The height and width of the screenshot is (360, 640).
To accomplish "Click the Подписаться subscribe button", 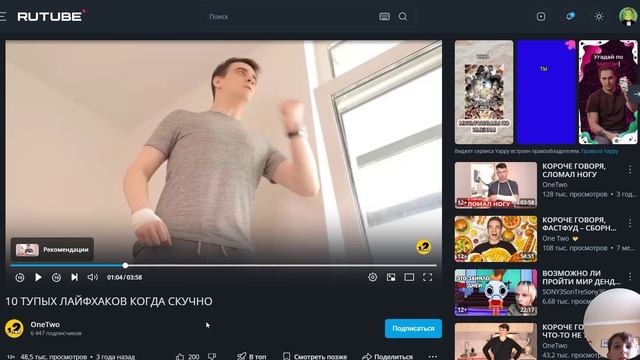I will pos(413,329).
